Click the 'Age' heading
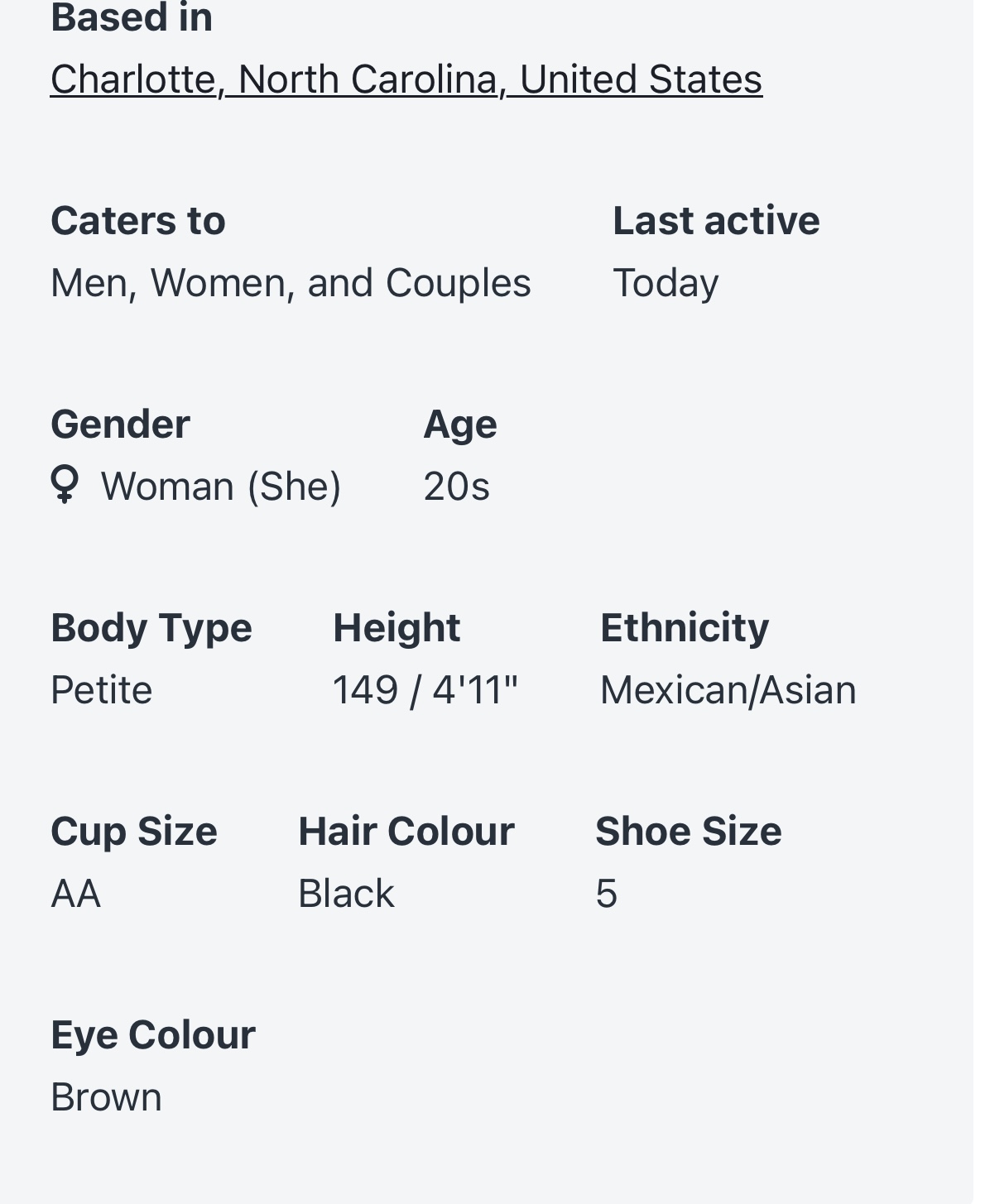The height and width of the screenshot is (1204, 990). click(x=460, y=425)
